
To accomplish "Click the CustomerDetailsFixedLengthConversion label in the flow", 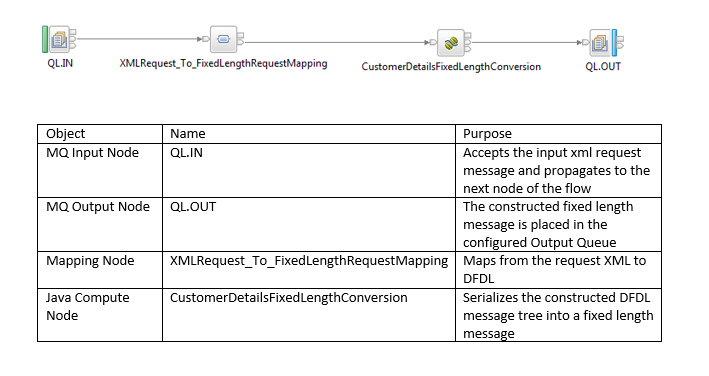I will (x=451, y=67).
